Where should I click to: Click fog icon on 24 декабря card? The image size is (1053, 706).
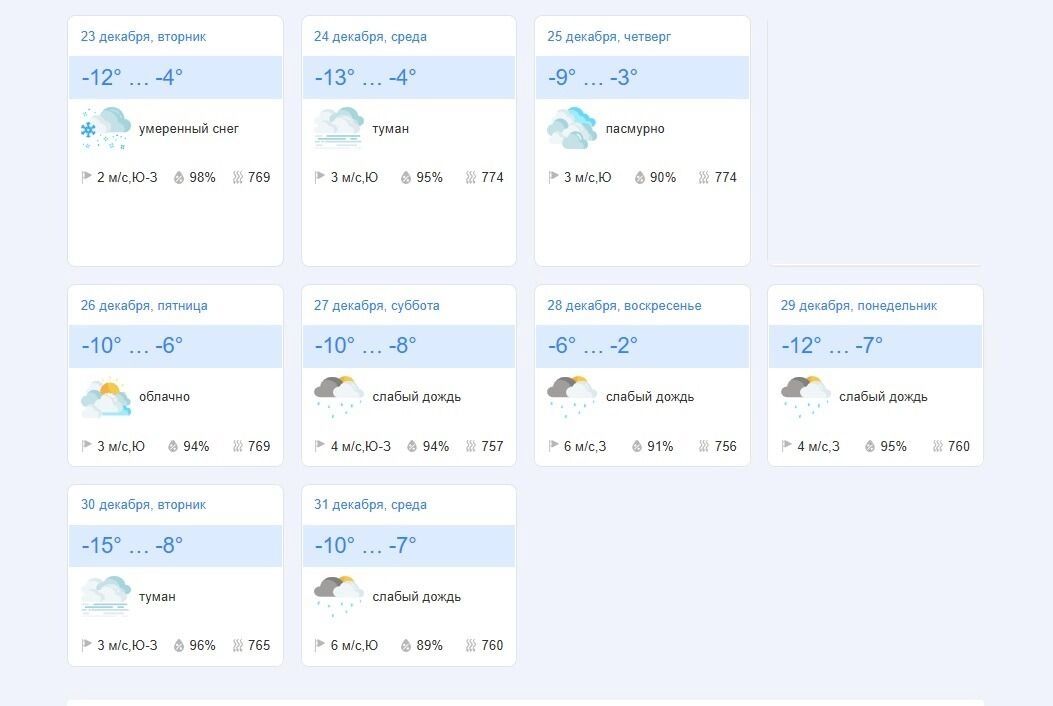pyautogui.click(x=338, y=129)
